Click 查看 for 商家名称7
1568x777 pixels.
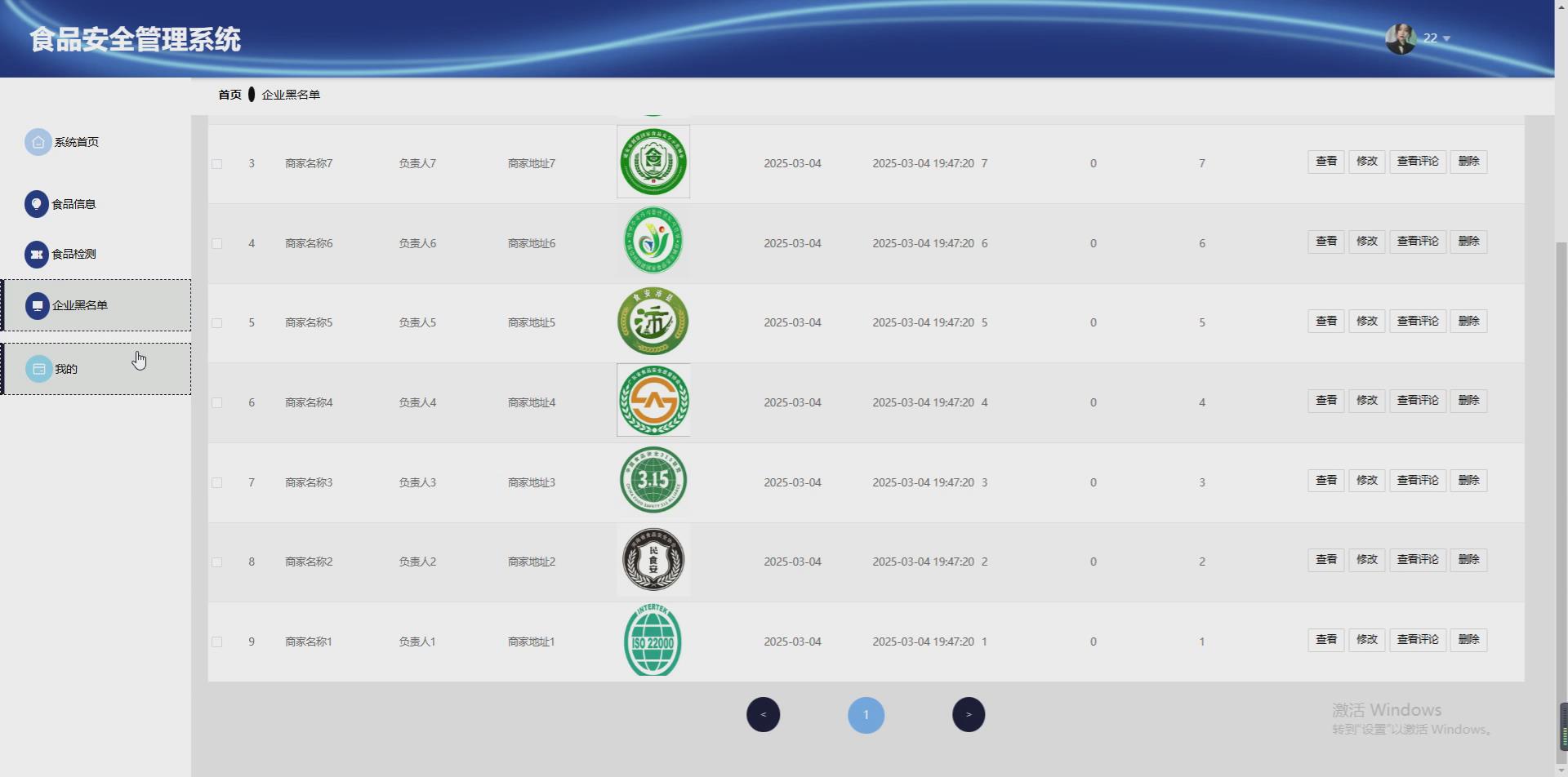[1326, 162]
